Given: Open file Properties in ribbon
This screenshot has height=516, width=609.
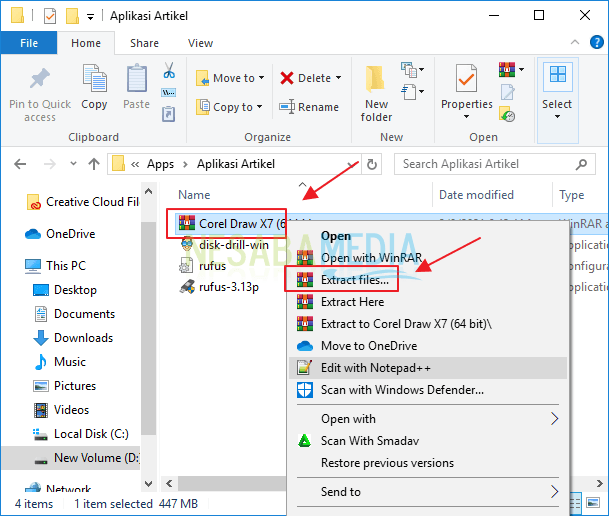Looking at the screenshot, I should 466,92.
